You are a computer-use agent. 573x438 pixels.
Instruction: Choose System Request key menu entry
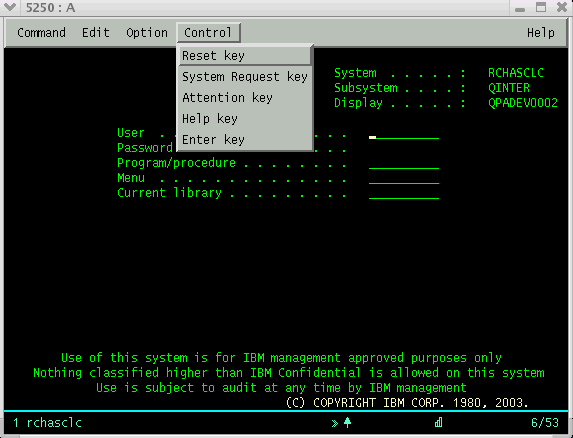tap(245, 77)
